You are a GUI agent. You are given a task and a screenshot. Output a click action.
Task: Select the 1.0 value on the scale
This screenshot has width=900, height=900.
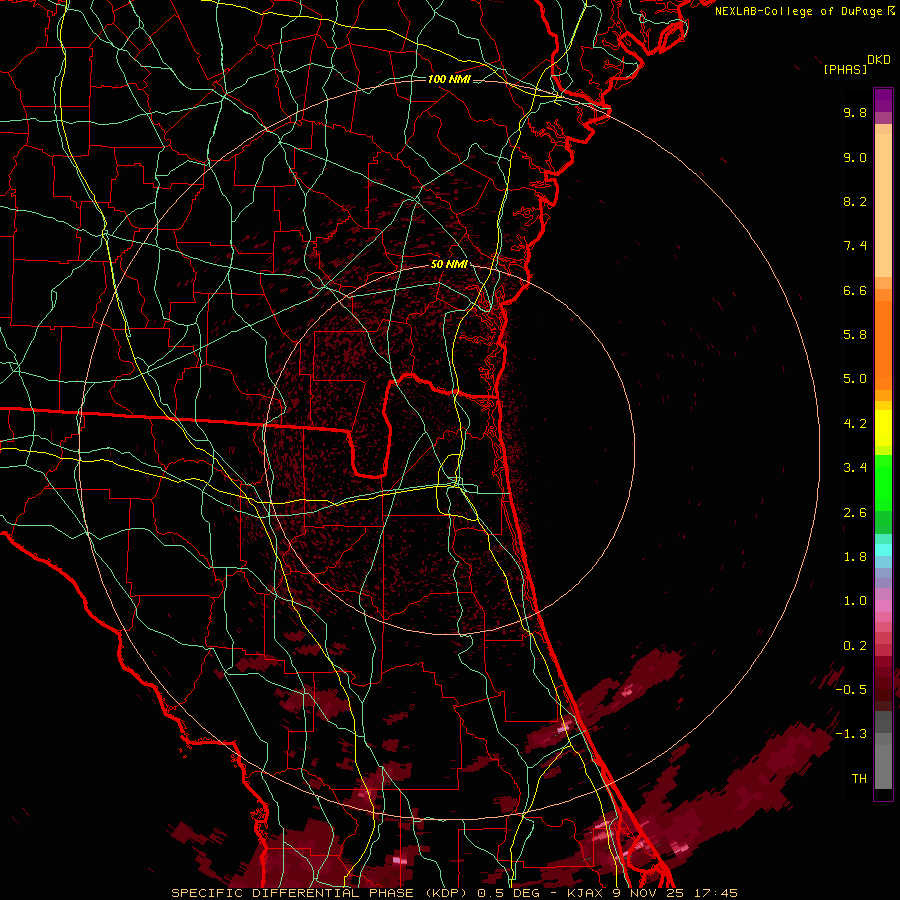pyautogui.click(x=855, y=601)
